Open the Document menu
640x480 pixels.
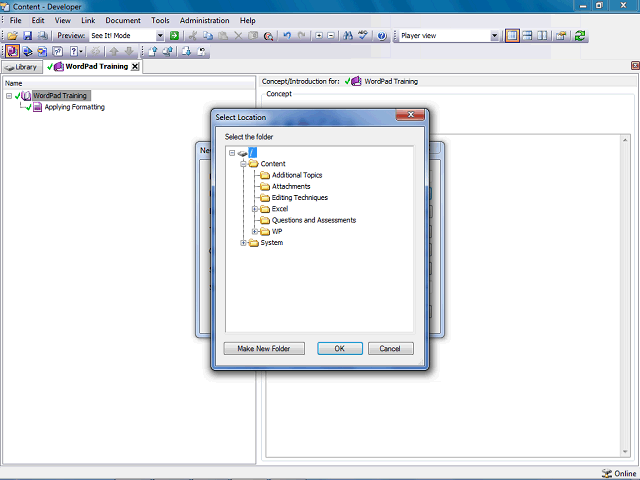[123, 20]
